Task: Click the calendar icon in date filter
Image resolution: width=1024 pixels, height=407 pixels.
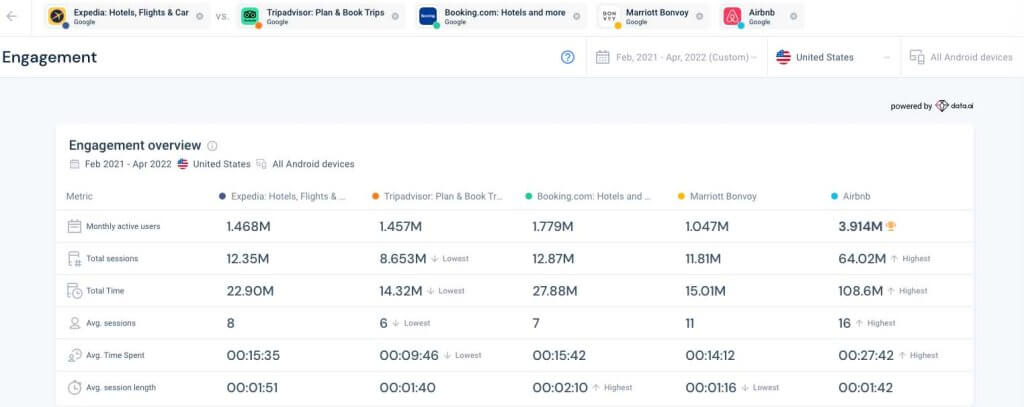Action: pos(602,57)
